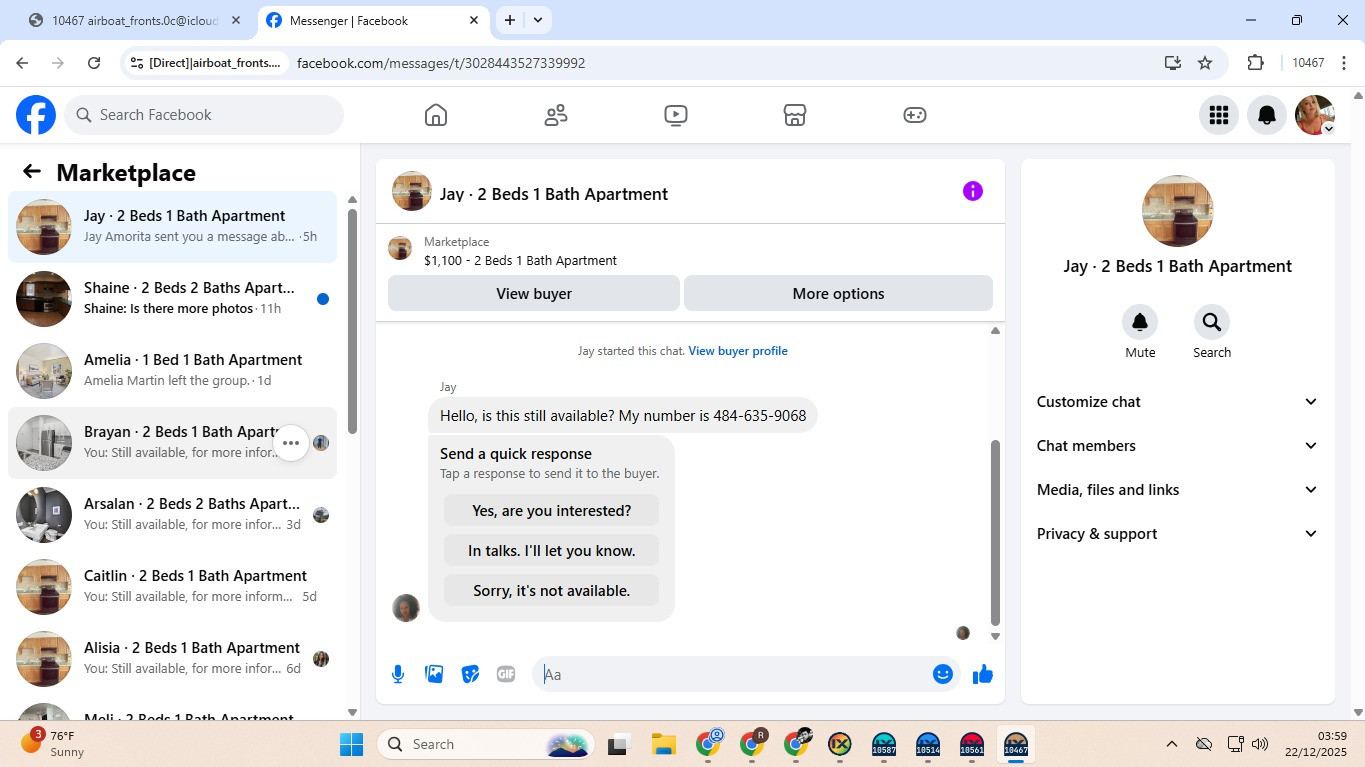Bookmark this page with the star icon
The width and height of the screenshot is (1365, 767).
[1205, 63]
